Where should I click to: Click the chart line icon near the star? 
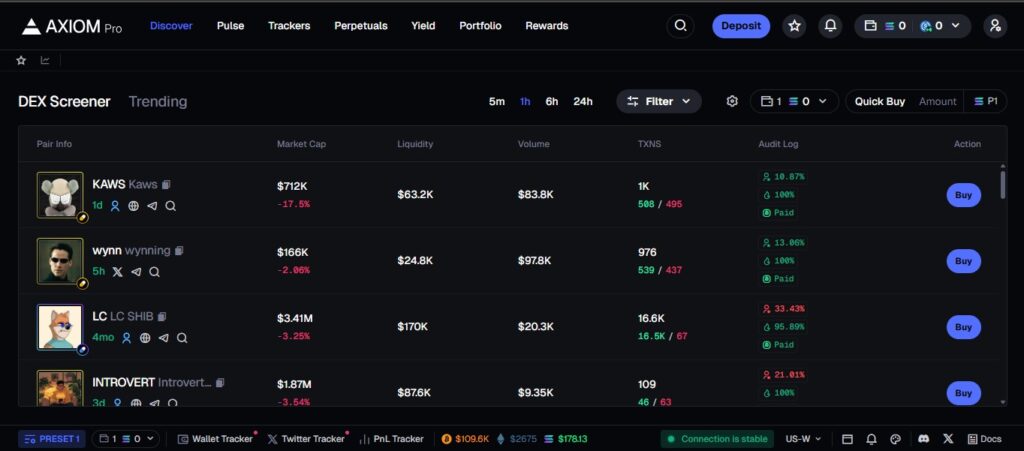pos(45,60)
